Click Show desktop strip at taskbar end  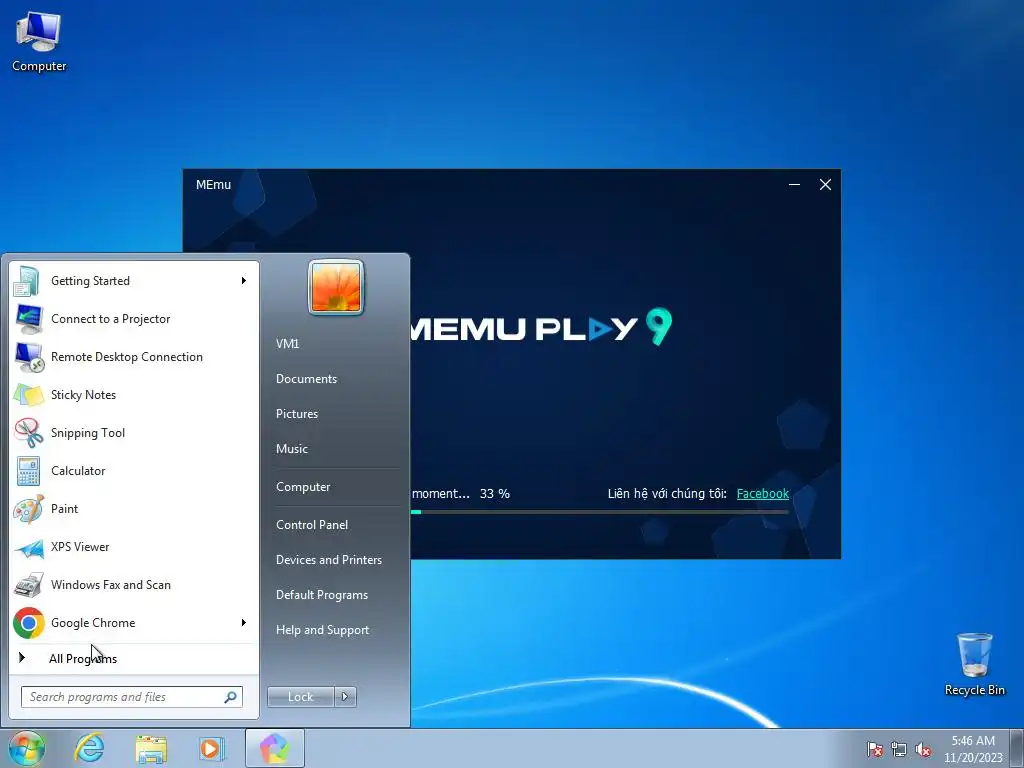[x=1019, y=748]
